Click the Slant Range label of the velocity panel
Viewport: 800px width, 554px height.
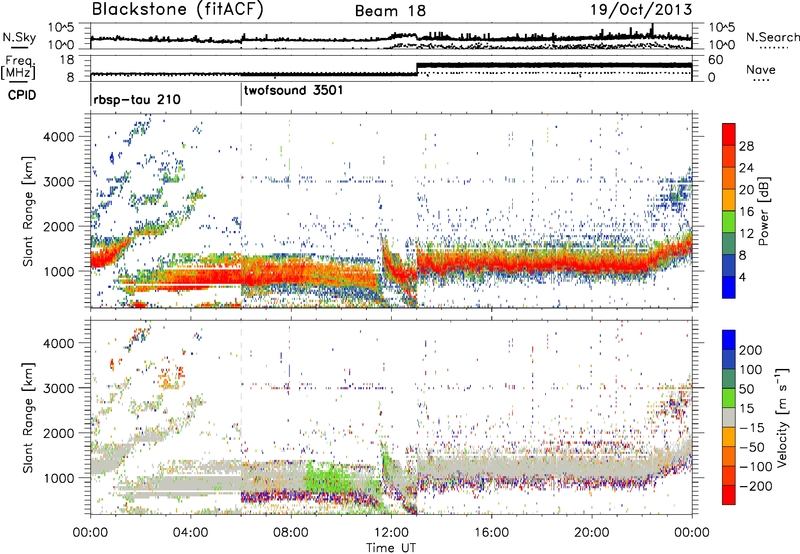click(x=28, y=418)
